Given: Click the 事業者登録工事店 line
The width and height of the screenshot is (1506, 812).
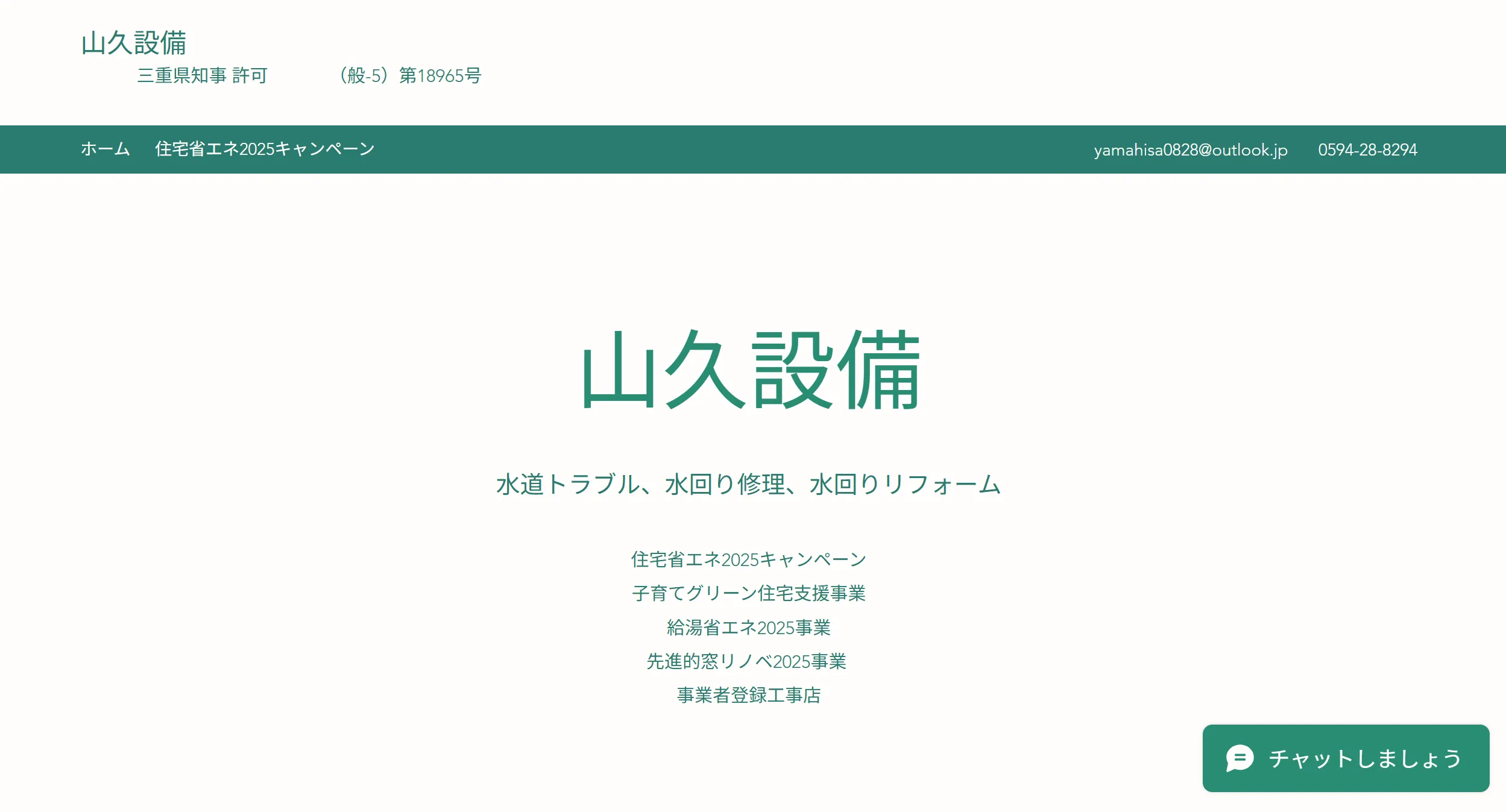Looking at the screenshot, I should 749,695.
